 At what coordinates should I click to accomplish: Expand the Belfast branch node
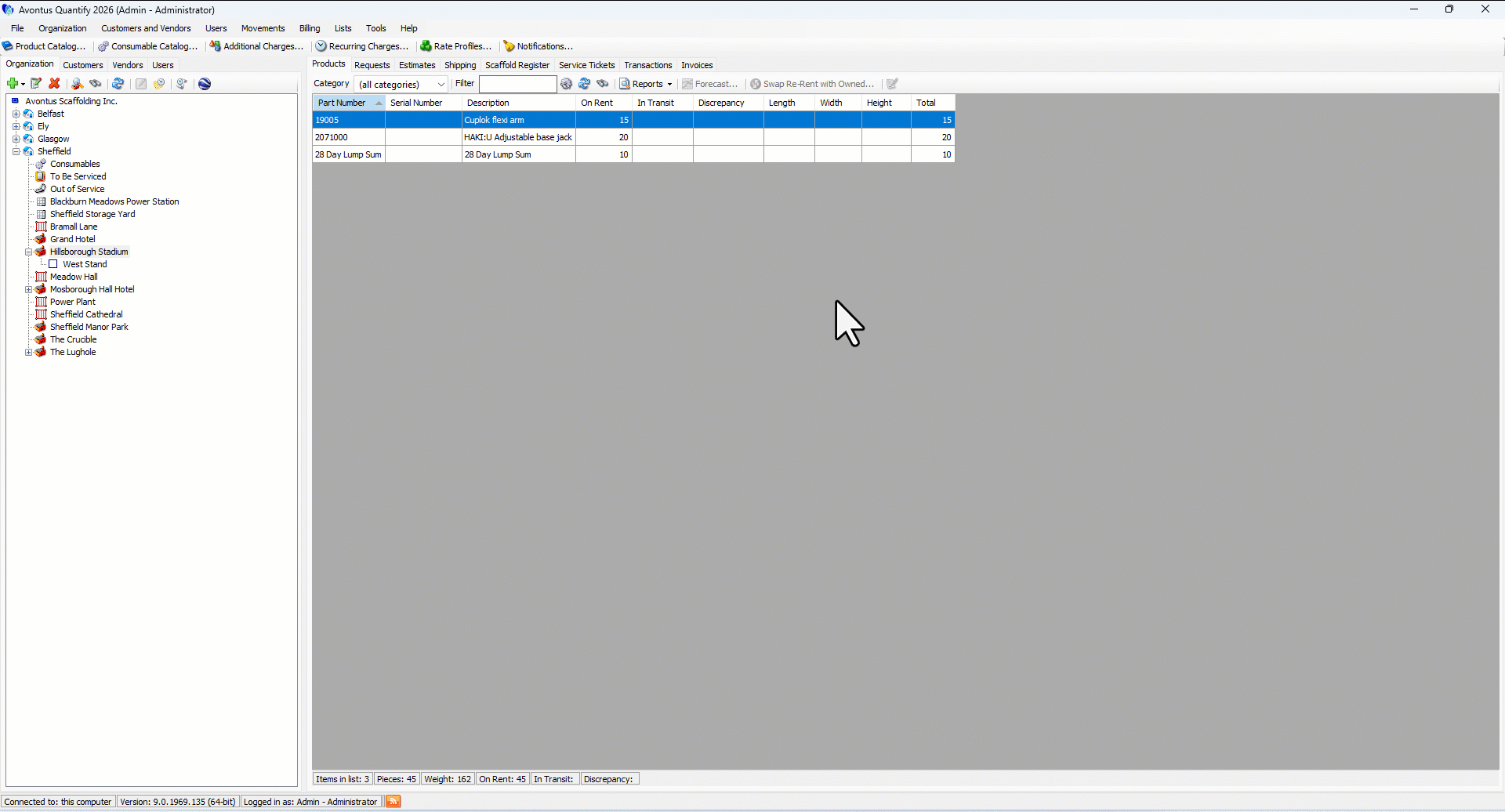(16, 114)
